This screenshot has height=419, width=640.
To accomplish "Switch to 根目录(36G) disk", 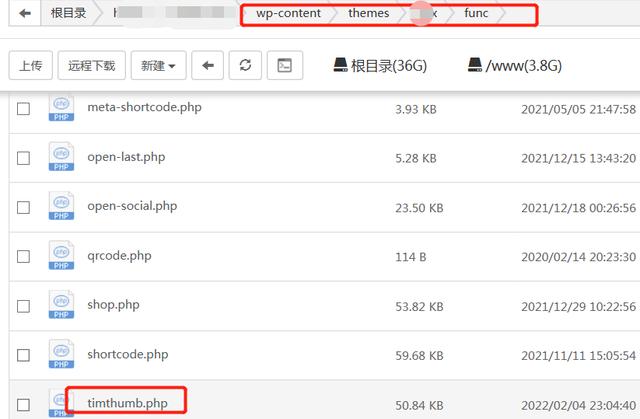I will pos(380,66).
